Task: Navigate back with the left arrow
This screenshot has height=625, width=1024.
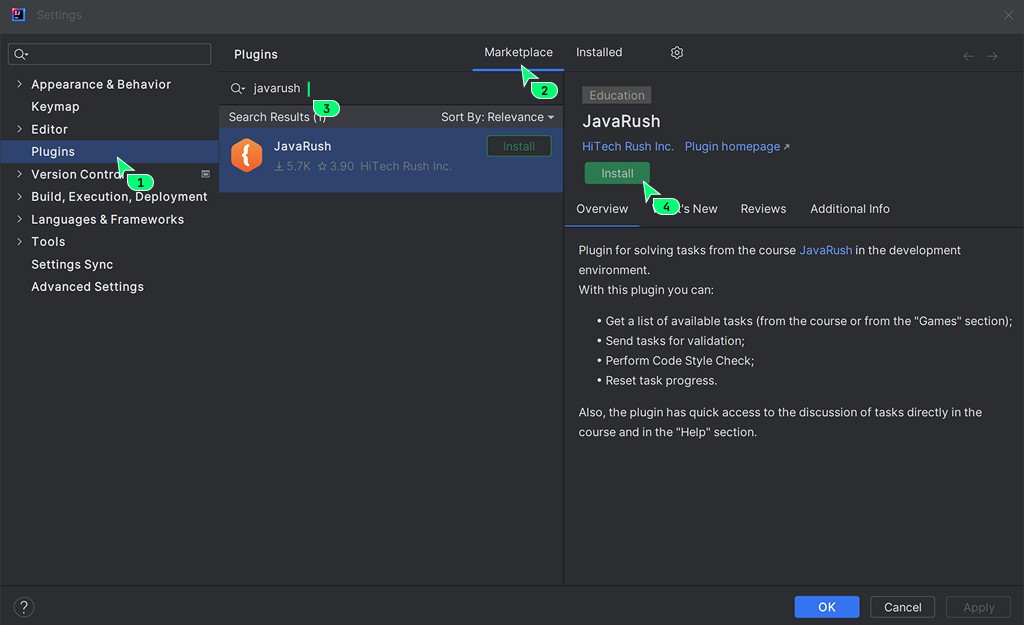Action: tap(968, 56)
